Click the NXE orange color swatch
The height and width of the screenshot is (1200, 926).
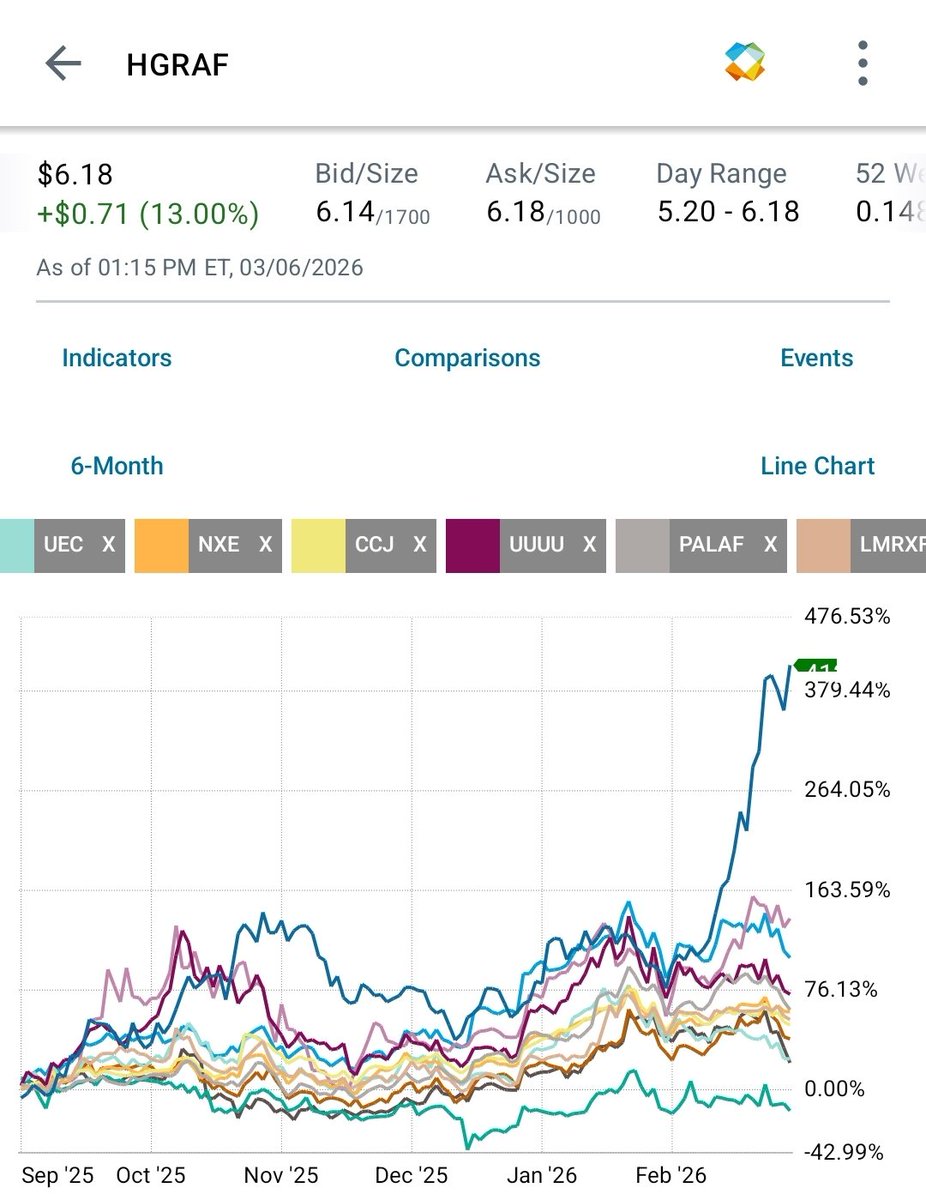(161, 545)
